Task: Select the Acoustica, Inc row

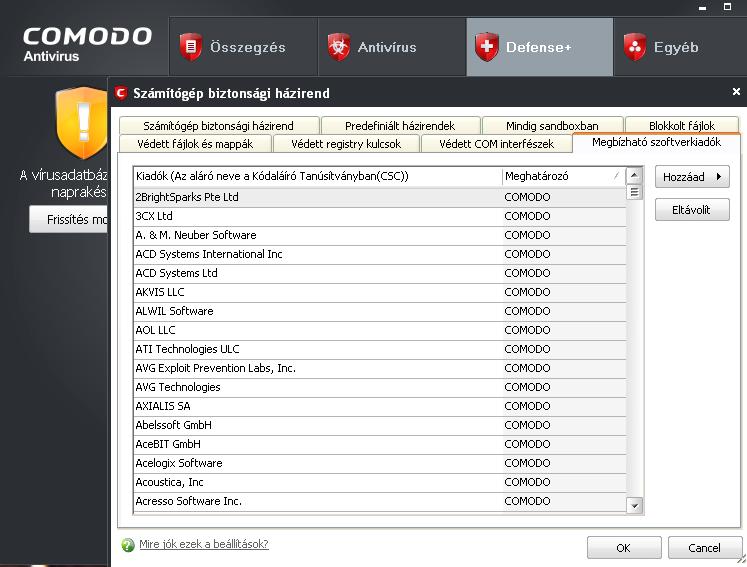Action: tap(380, 482)
